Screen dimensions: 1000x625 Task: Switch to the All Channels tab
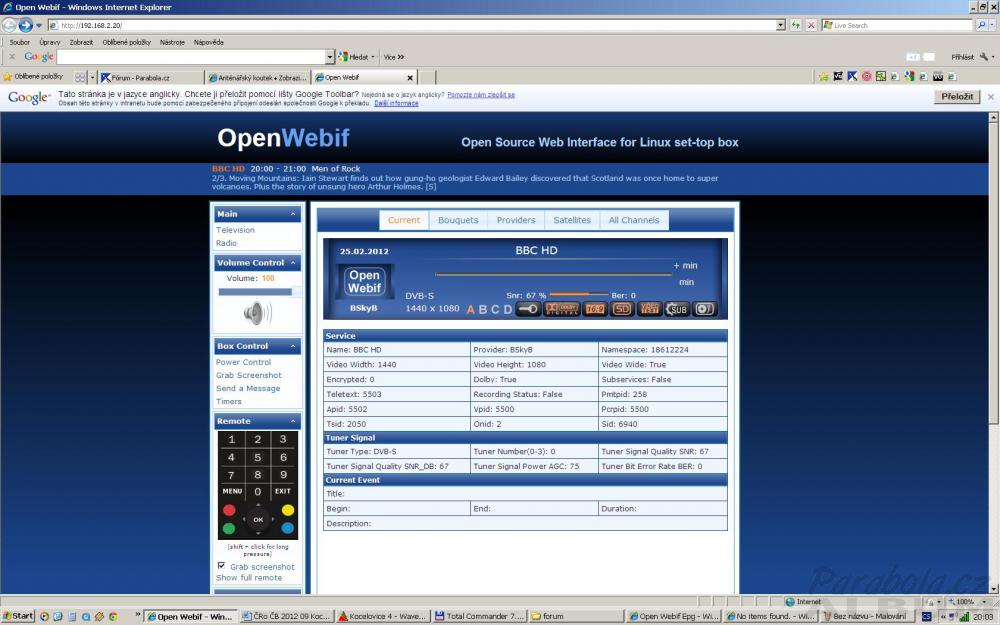634,220
